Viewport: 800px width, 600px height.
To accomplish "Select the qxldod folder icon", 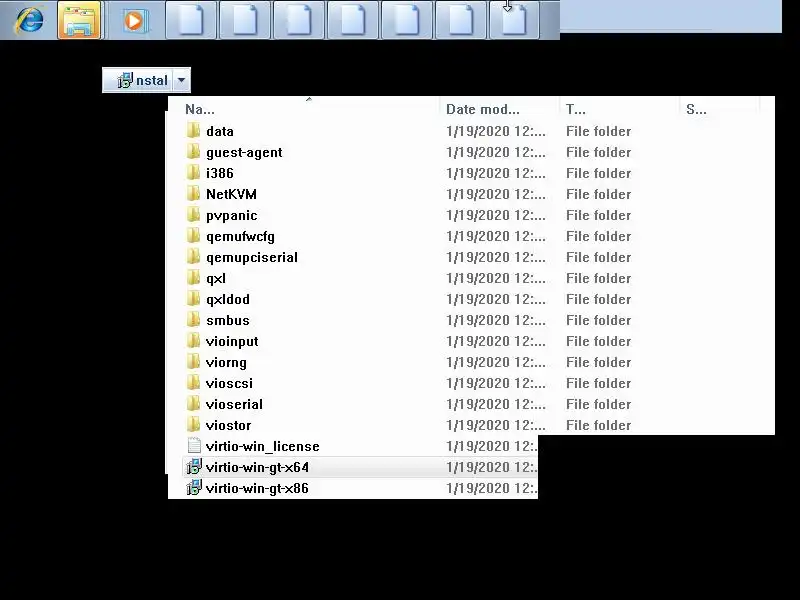I will click(193, 298).
